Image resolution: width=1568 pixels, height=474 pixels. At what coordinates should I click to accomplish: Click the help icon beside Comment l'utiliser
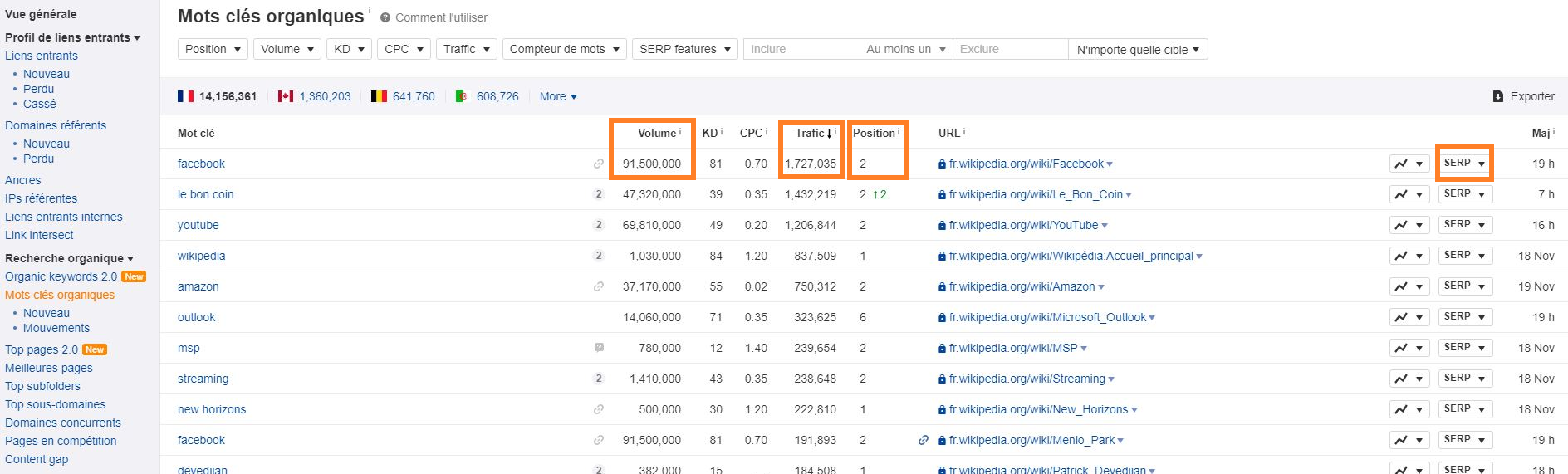pos(385,17)
